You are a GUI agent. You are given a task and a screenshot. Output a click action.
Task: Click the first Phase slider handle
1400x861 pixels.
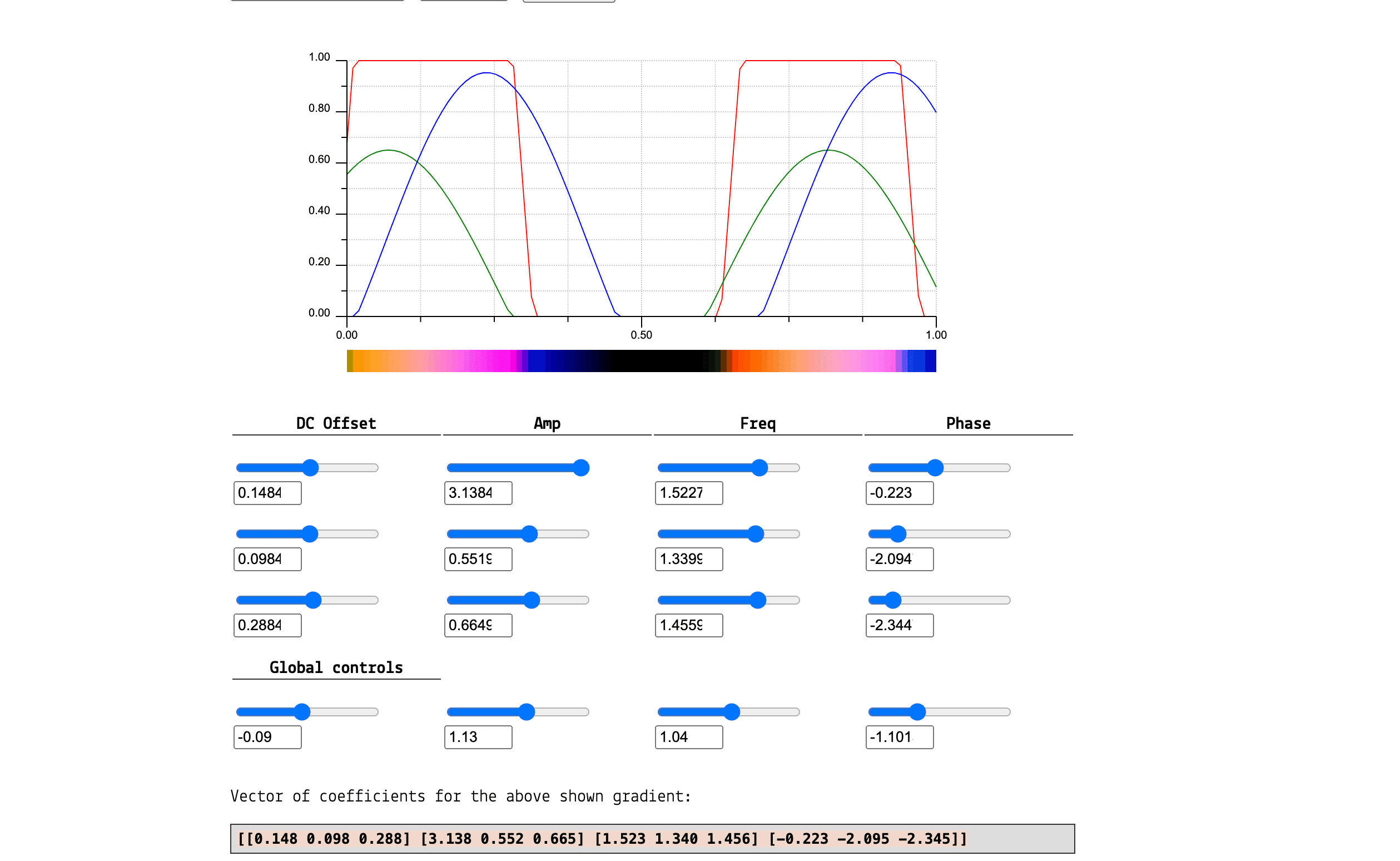(x=936, y=468)
